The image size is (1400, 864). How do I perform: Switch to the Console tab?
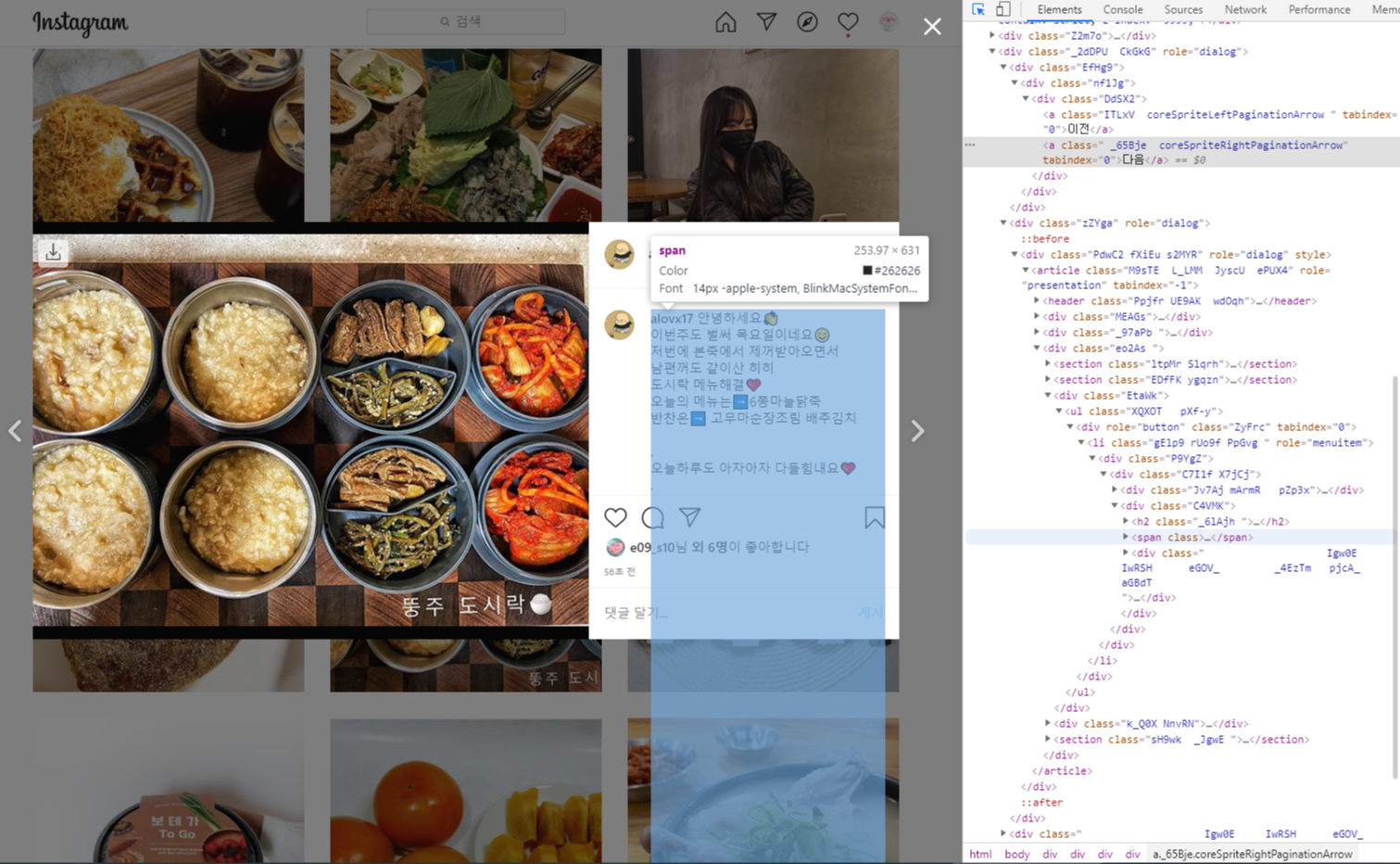[x=1122, y=9]
